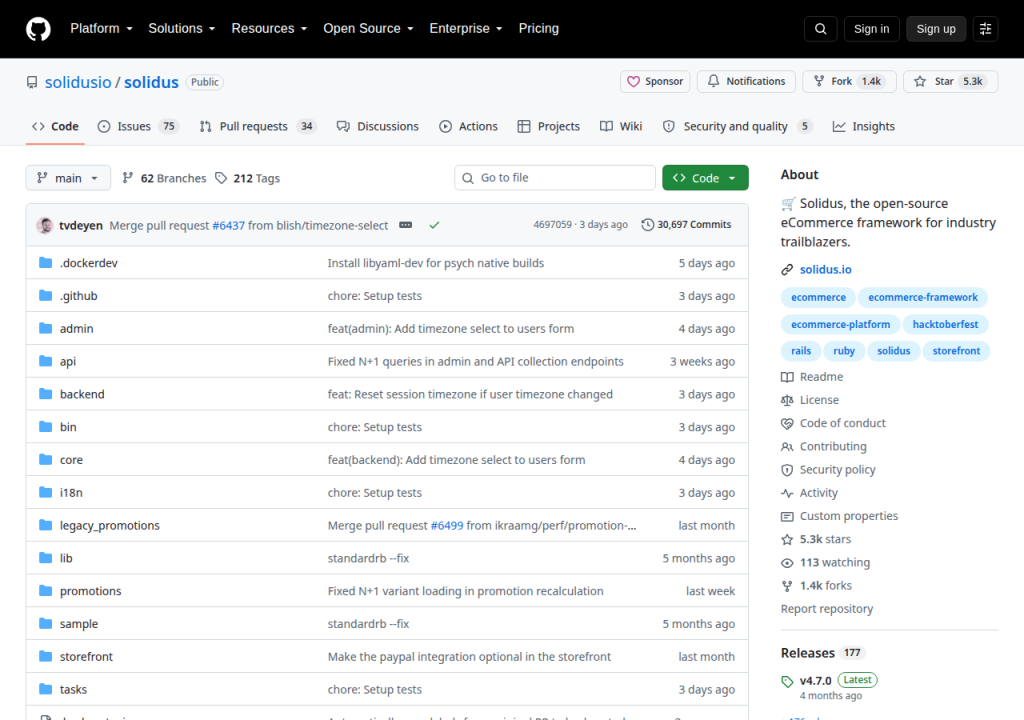Open the promotions folder name
The height and width of the screenshot is (720, 1024).
tap(91, 591)
